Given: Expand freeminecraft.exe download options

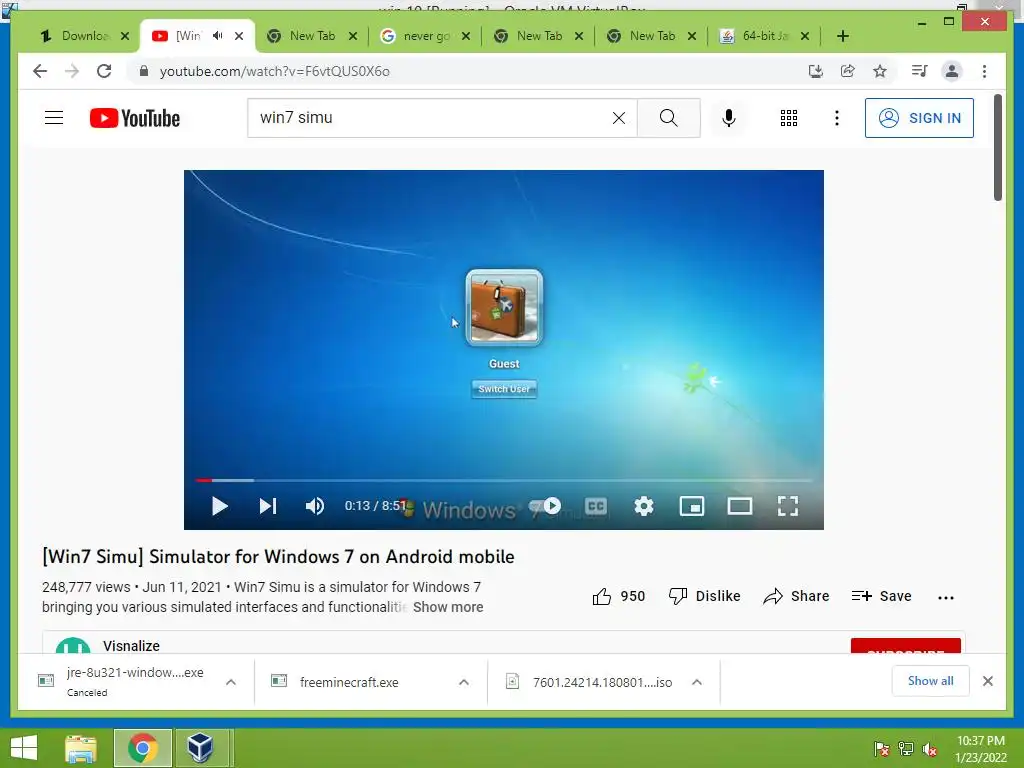Looking at the screenshot, I should [x=464, y=682].
